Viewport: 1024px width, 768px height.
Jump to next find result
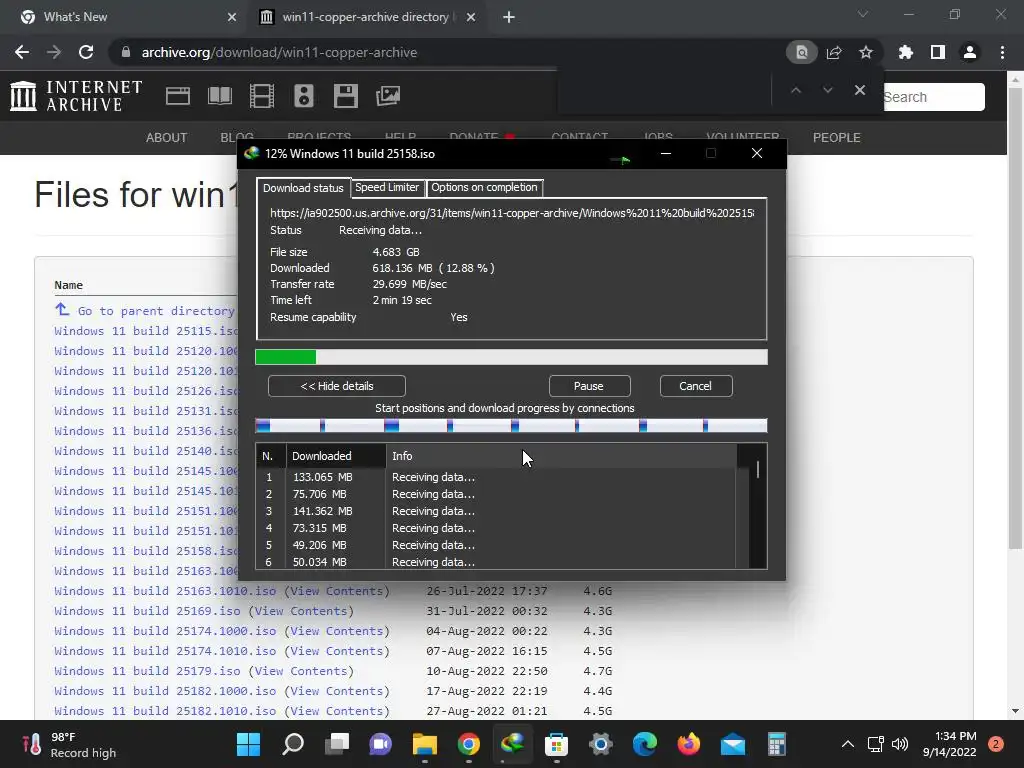(x=827, y=90)
